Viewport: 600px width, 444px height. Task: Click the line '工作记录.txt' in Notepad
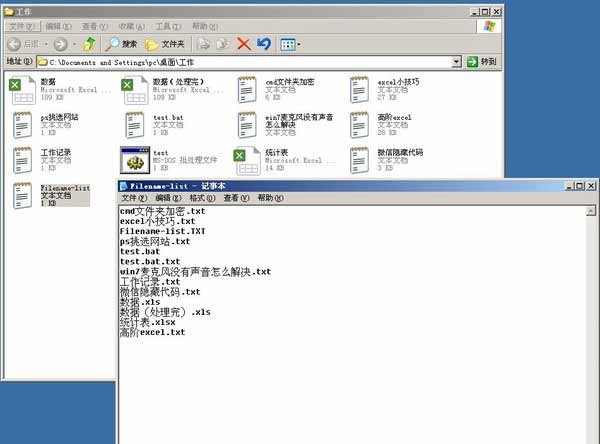(x=150, y=282)
